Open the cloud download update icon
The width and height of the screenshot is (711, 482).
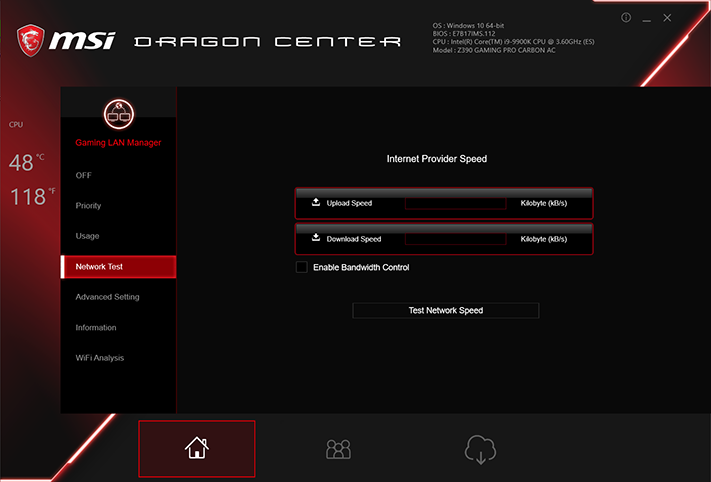480,449
